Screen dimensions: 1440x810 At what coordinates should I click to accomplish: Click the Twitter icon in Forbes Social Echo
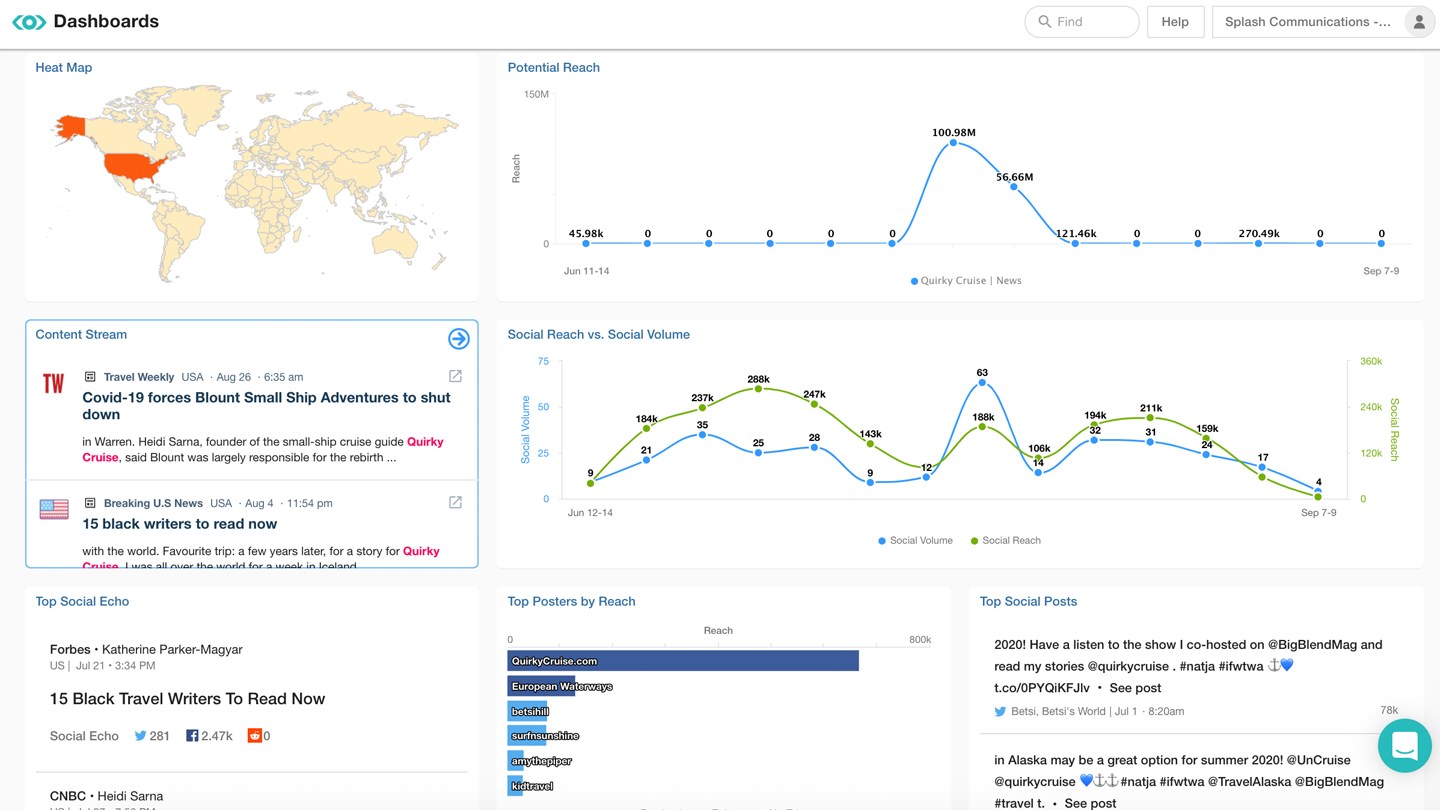coord(140,736)
